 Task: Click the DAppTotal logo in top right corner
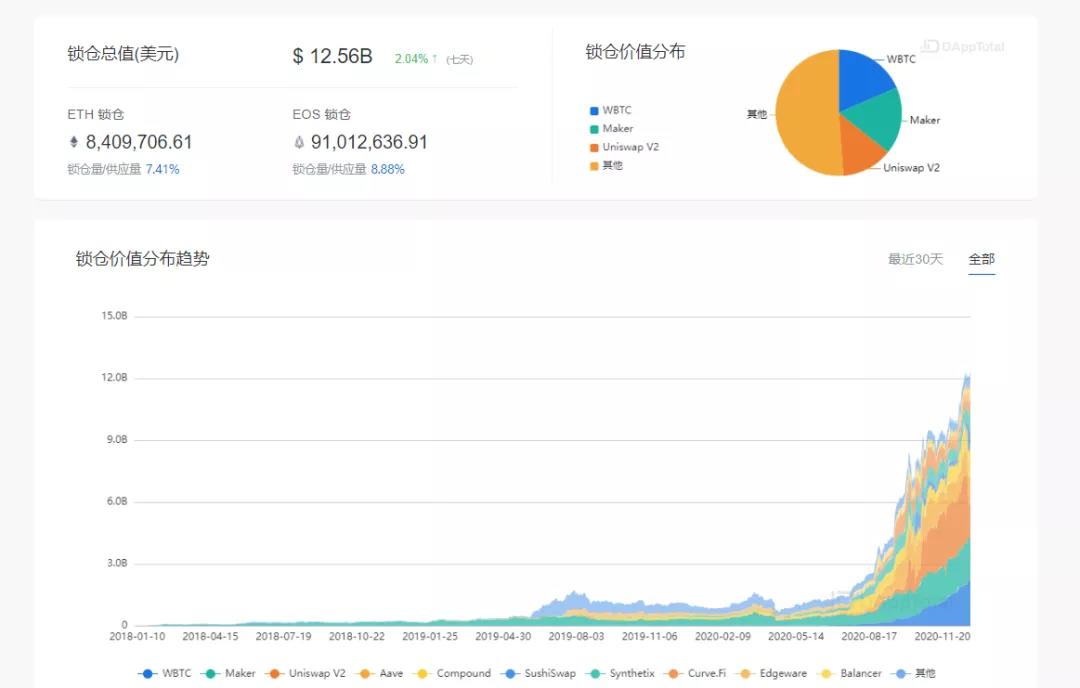tap(962, 47)
